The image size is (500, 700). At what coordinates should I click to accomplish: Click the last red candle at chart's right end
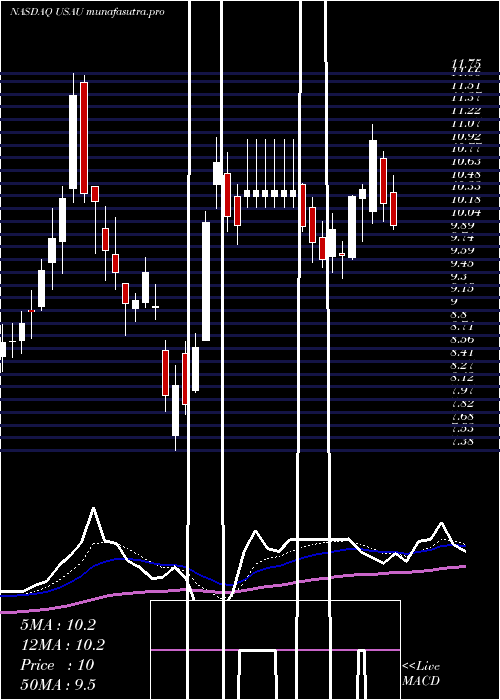point(393,209)
